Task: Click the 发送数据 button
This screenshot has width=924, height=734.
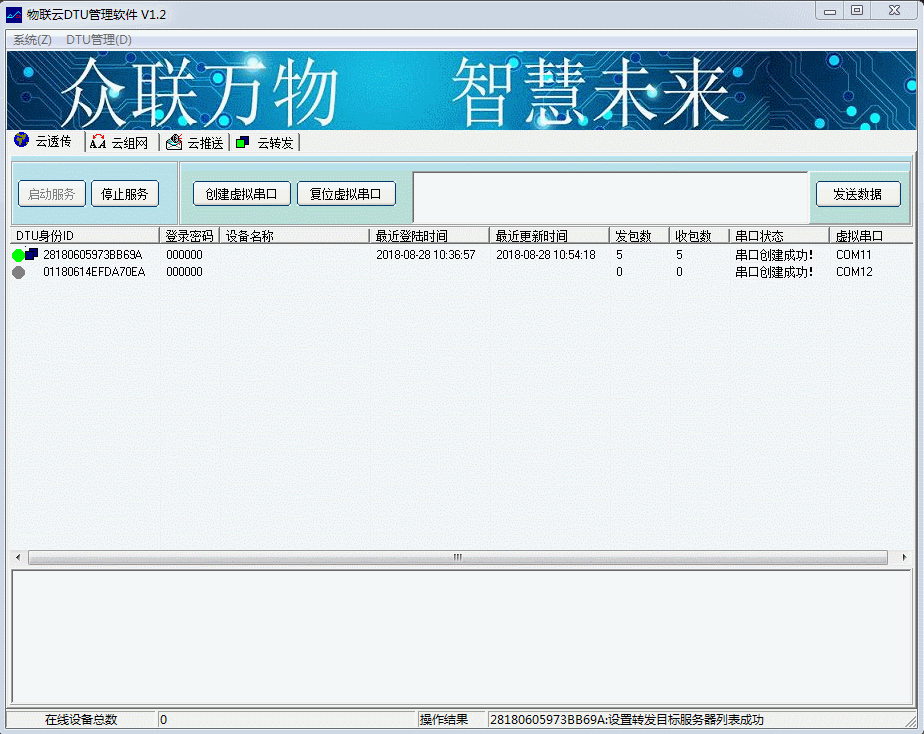Action: 858,194
